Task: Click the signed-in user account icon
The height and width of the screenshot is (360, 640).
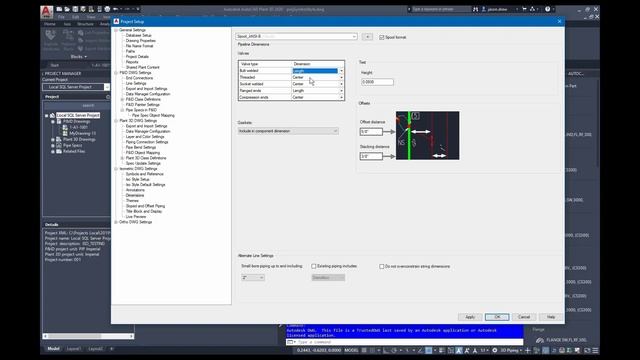Action: (484, 9)
